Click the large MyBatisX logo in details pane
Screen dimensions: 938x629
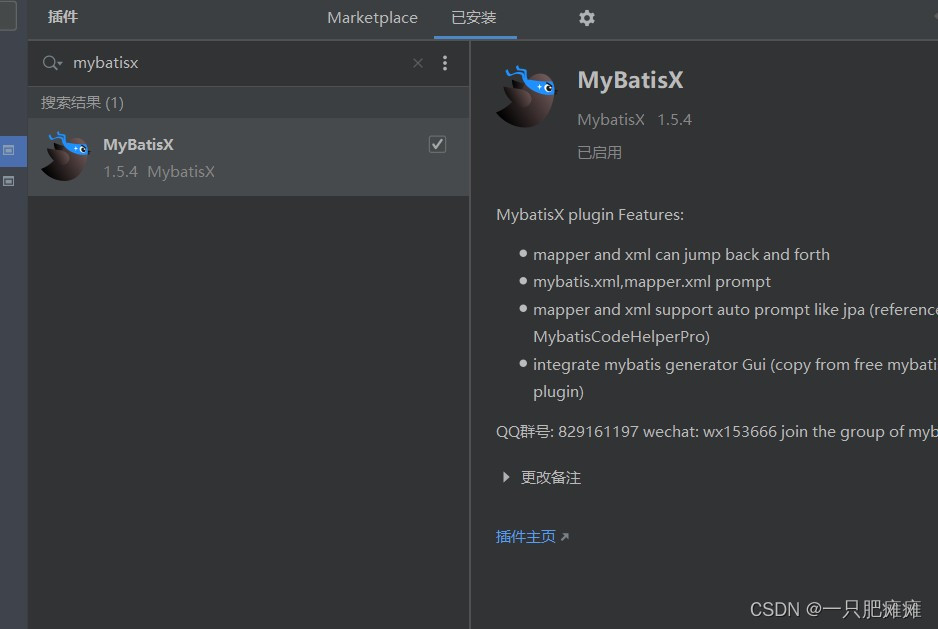tap(526, 96)
